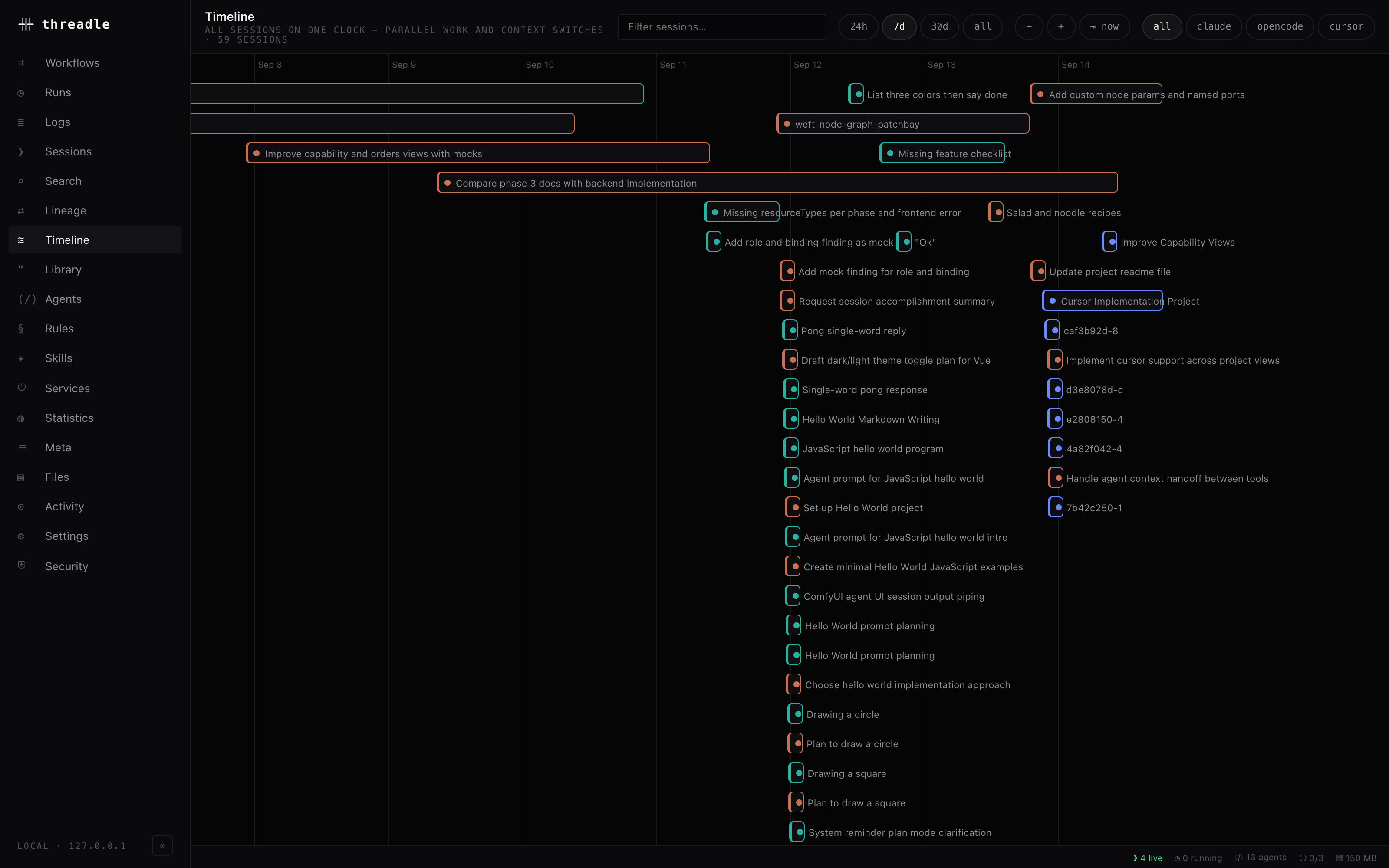Navigate to the Agents page
The width and height of the screenshot is (1389, 868).
95,299
